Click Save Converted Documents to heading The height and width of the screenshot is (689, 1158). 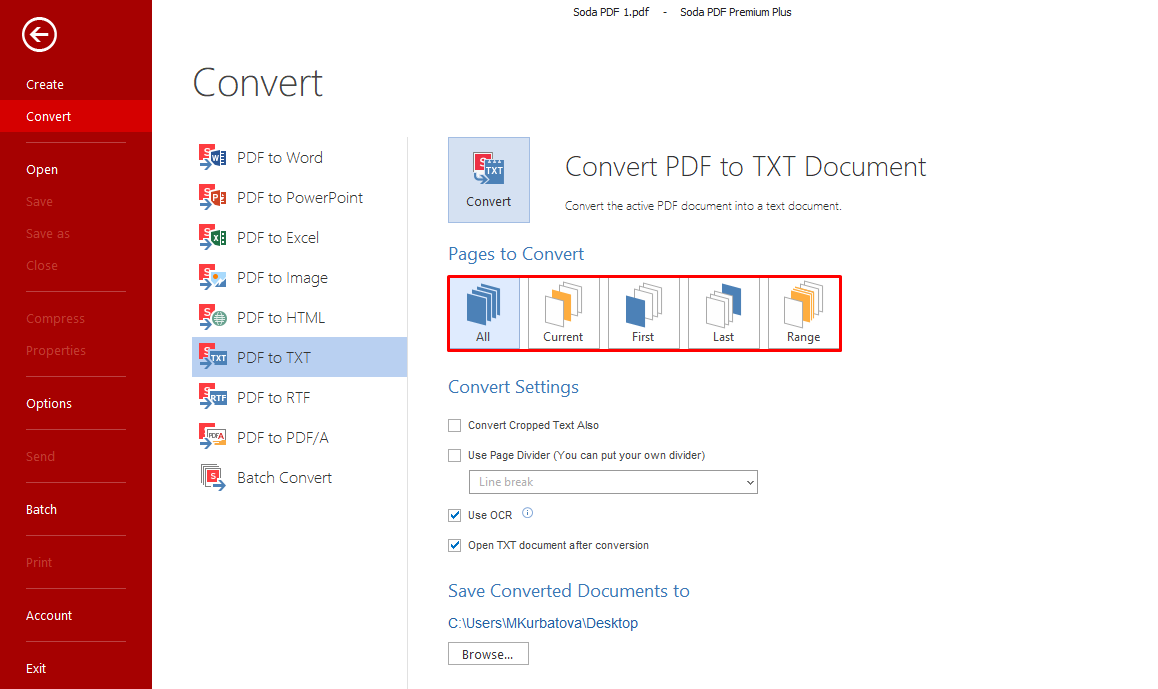click(569, 591)
